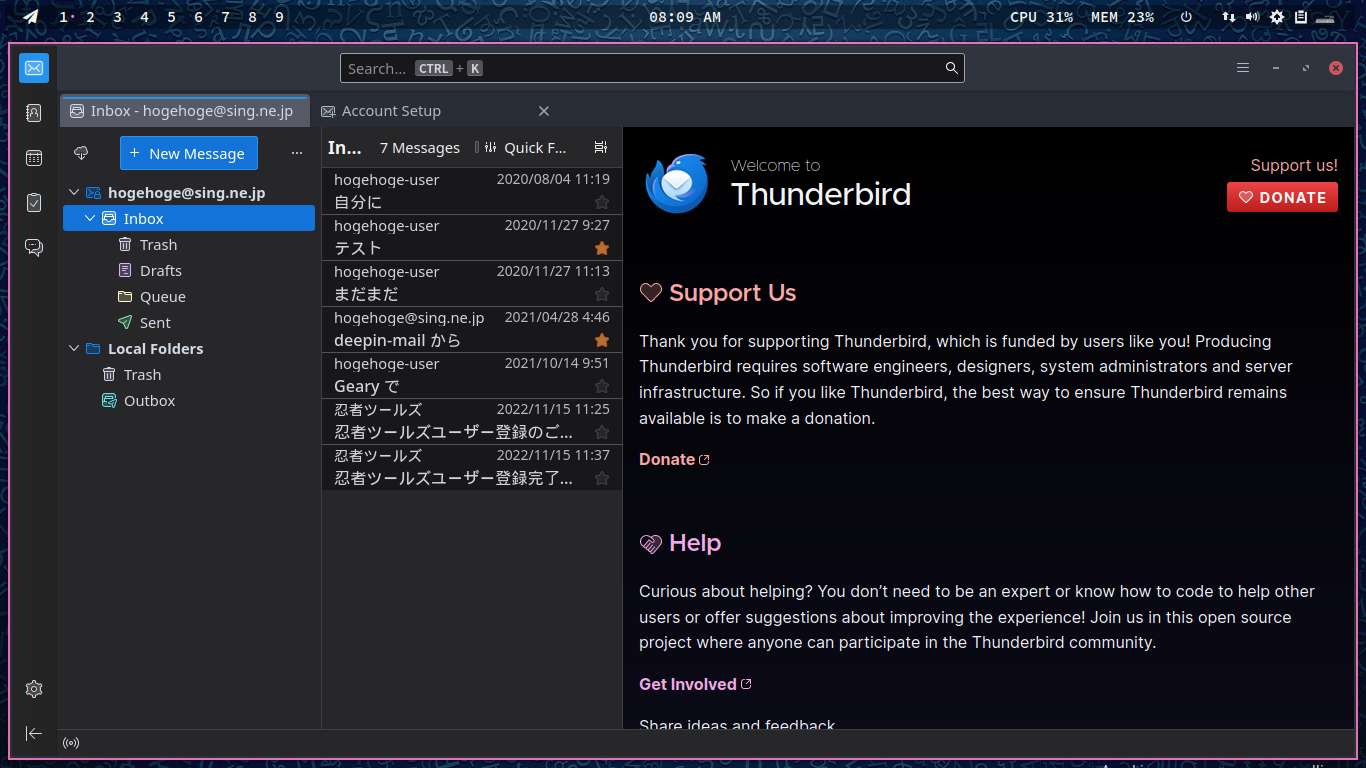Star the 忍者ツールズ message from 11:25
This screenshot has width=1366, height=768.
(x=602, y=432)
